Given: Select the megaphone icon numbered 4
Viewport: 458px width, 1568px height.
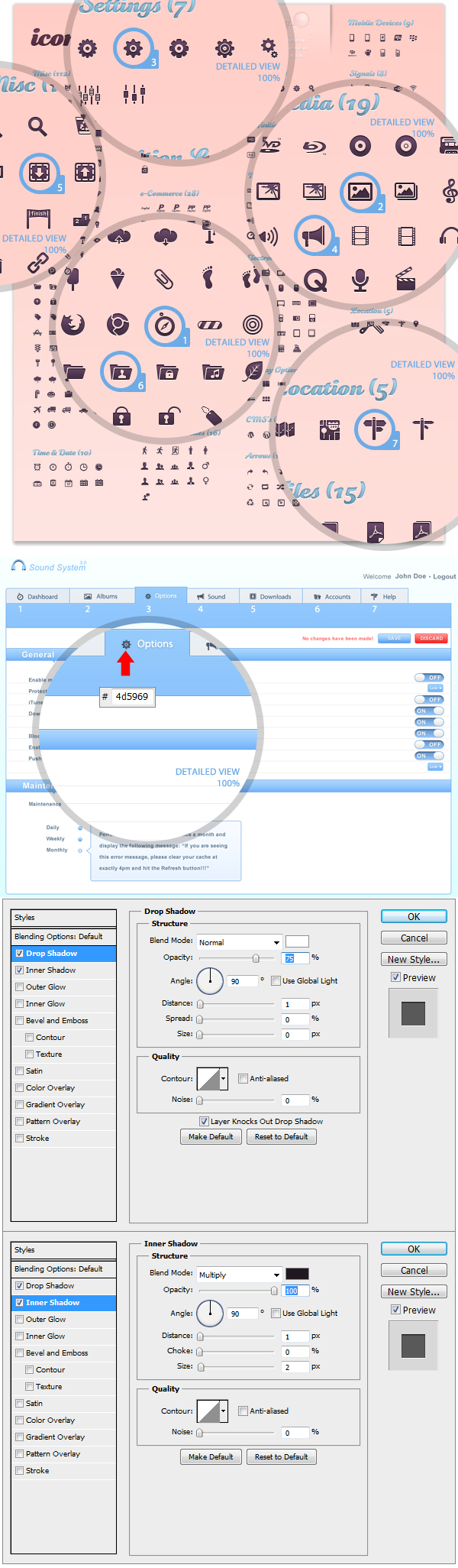Looking at the screenshot, I should [x=314, y=235].
